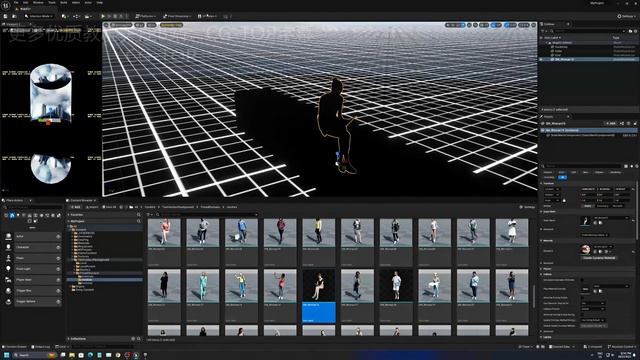This screenshot has height=360, width=640.
Task: Click the Point Light bulb icon
Action: [x=8, y=269]
